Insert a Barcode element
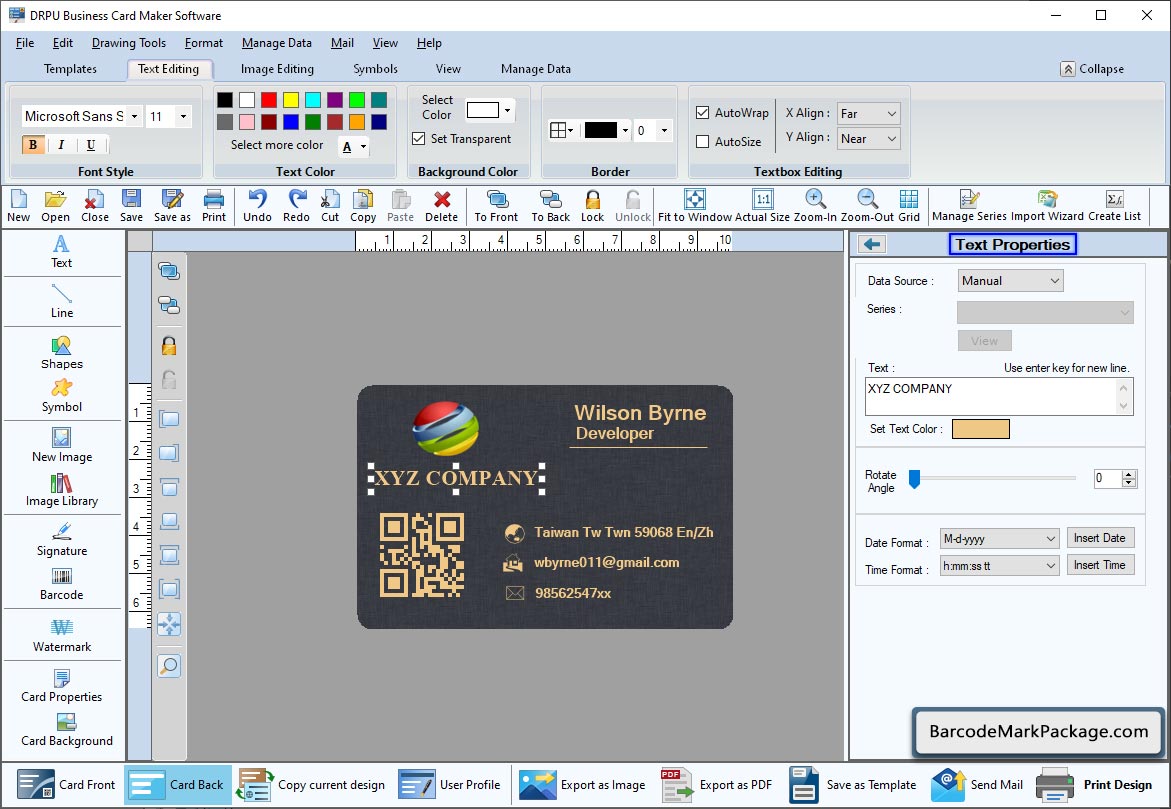Viewport: 1171px width, 809px height. (62, 584)
